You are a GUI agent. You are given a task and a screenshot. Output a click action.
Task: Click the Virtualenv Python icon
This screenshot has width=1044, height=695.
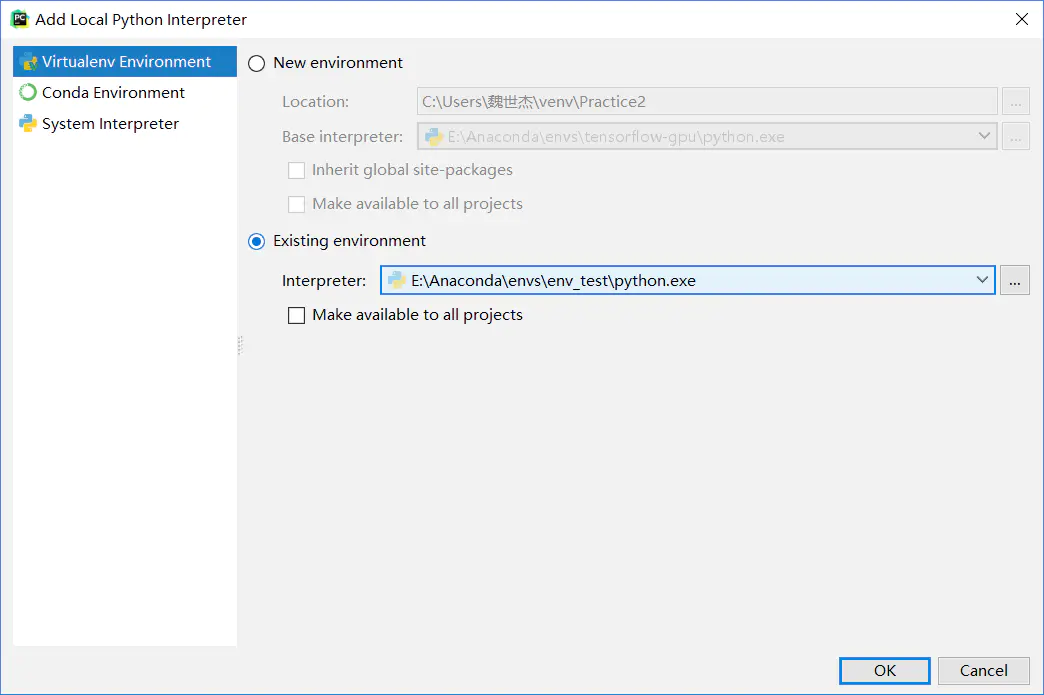click(x=28, y=62)
